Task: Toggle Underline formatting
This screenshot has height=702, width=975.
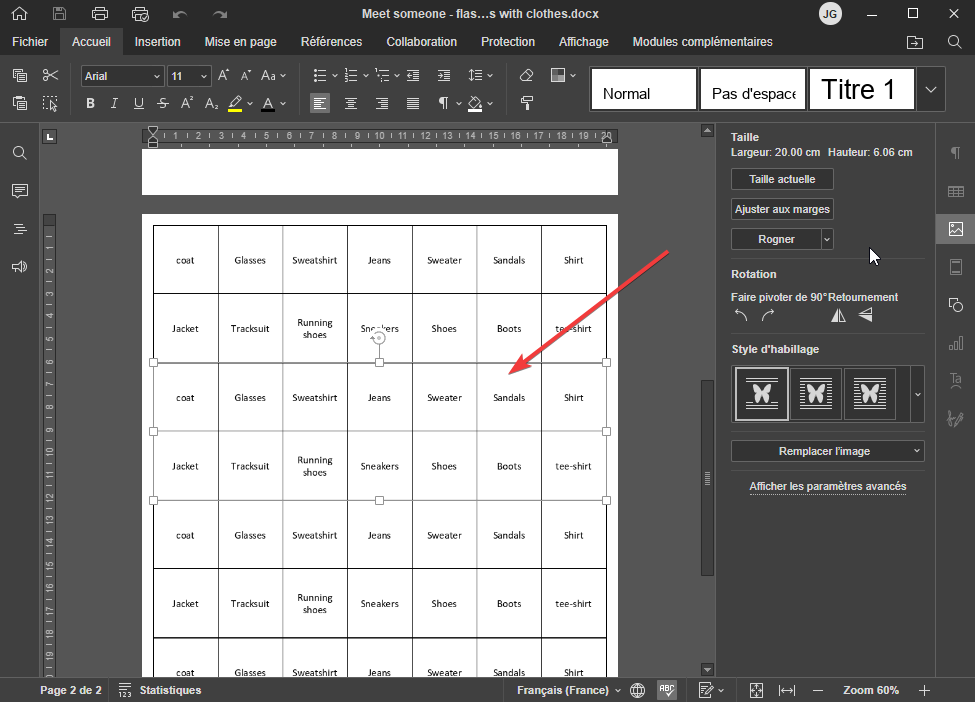Action: pyautogui.click(x=139, y=103)
